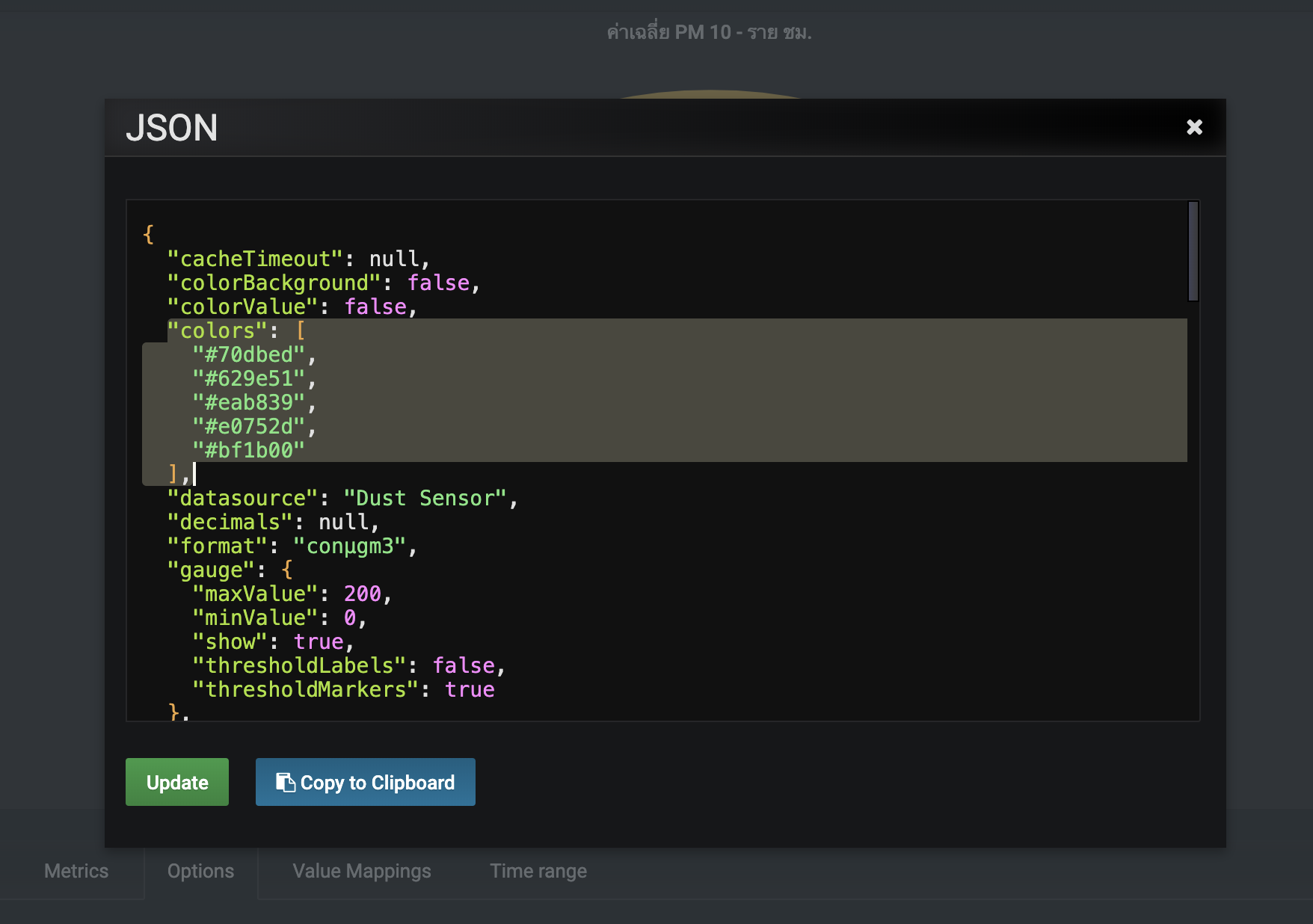Click the minValue 0 number
The image size is (1313, 924).
pos(351,617)
